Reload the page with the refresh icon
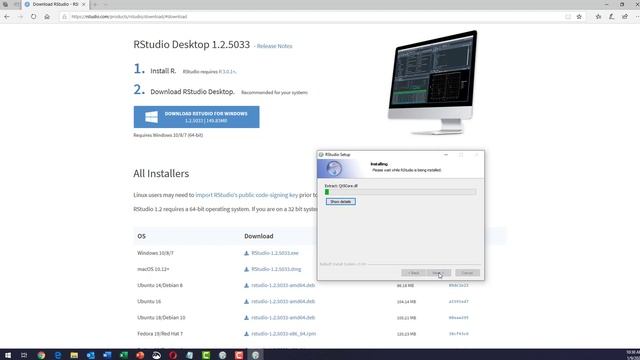640x360 pixels. tap(33, 17)
